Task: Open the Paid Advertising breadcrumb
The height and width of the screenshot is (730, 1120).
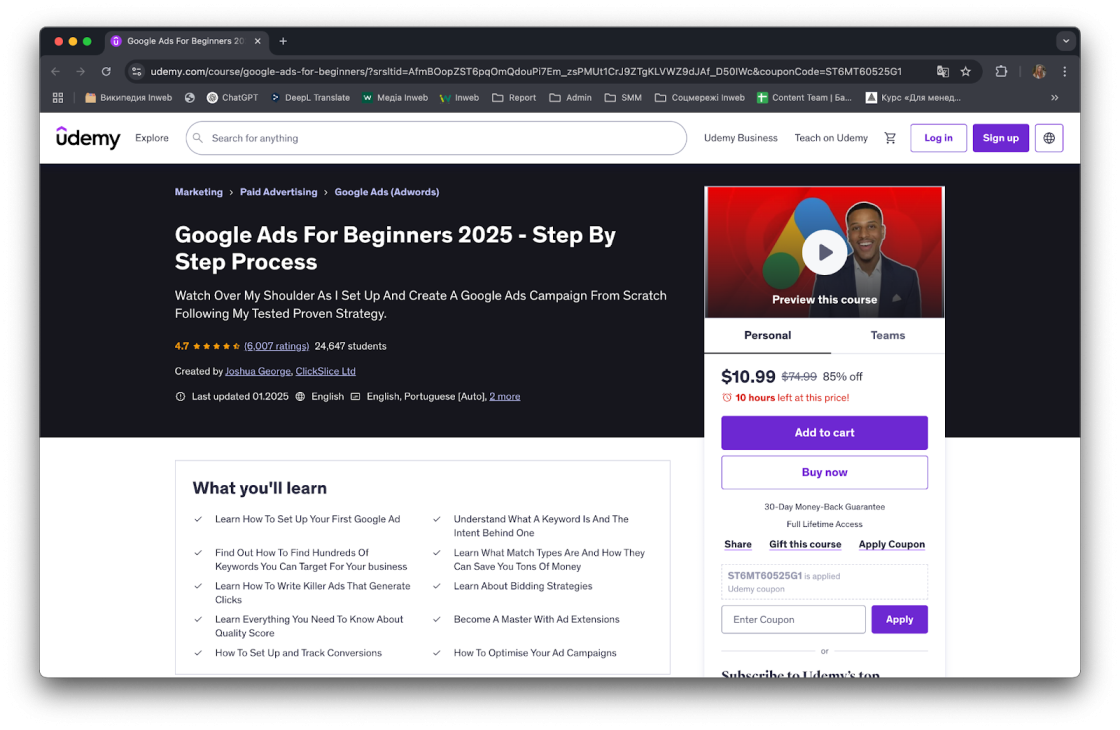Action: click(279, 192)
